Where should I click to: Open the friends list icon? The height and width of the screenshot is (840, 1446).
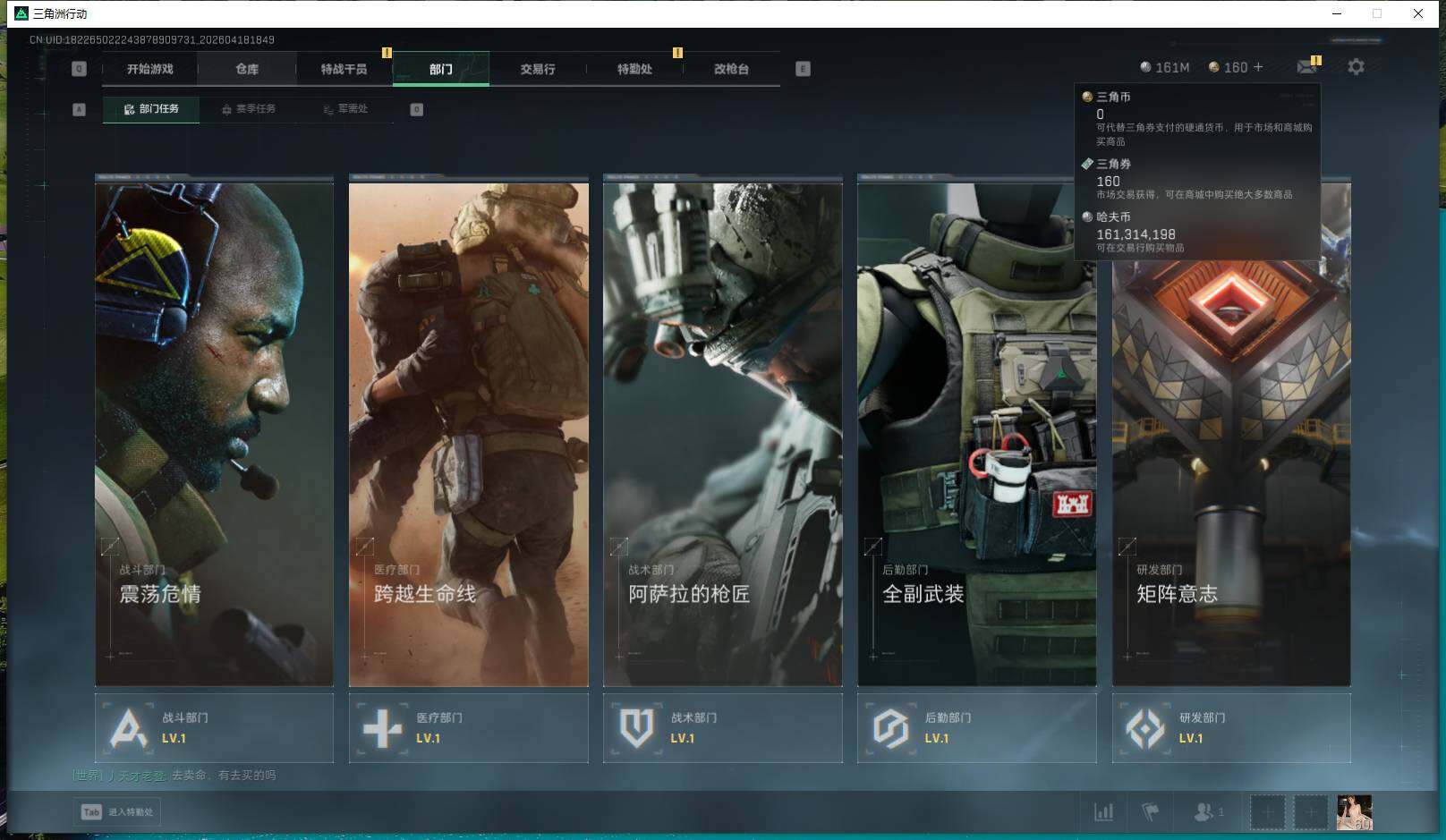tap(1204, 812)
